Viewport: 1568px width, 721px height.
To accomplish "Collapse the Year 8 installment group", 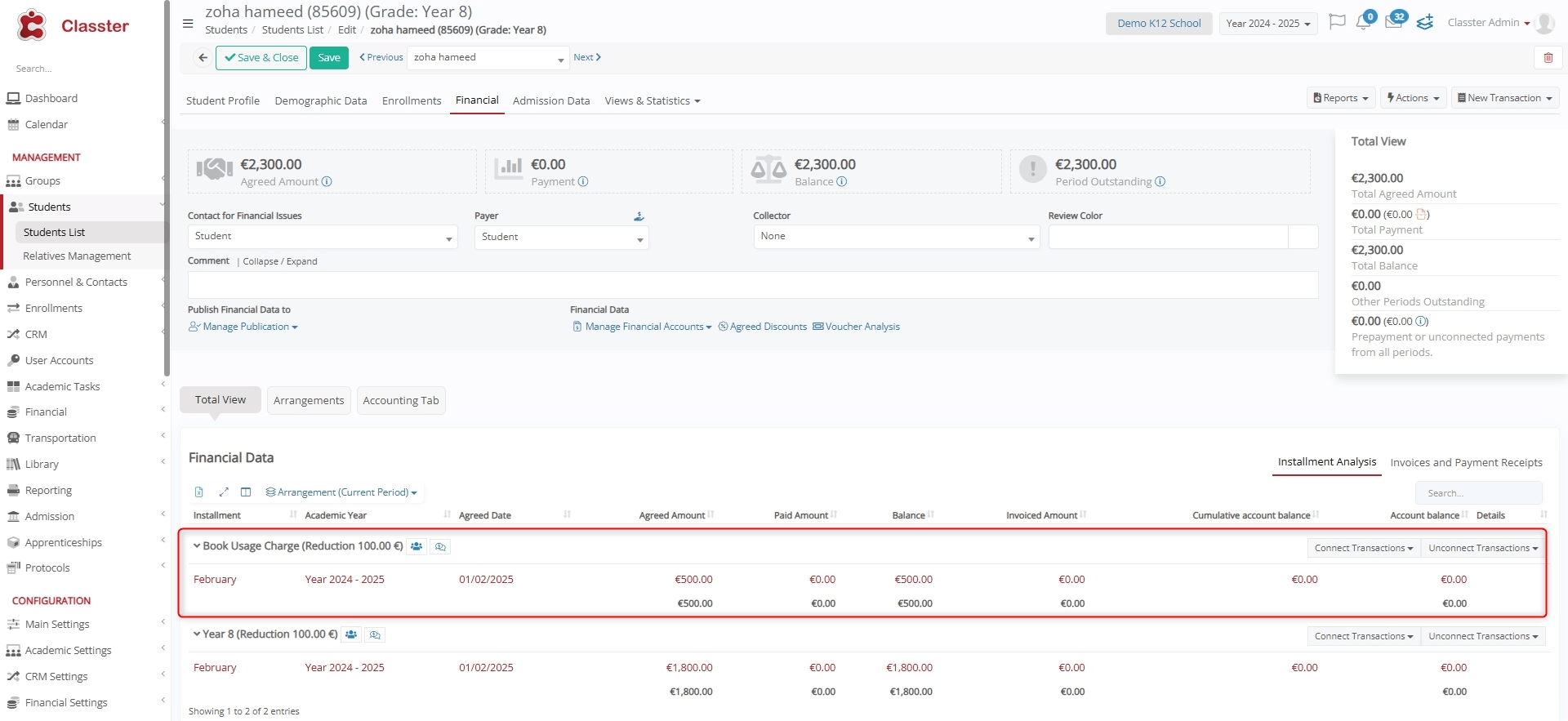I will tap(197, 634).
